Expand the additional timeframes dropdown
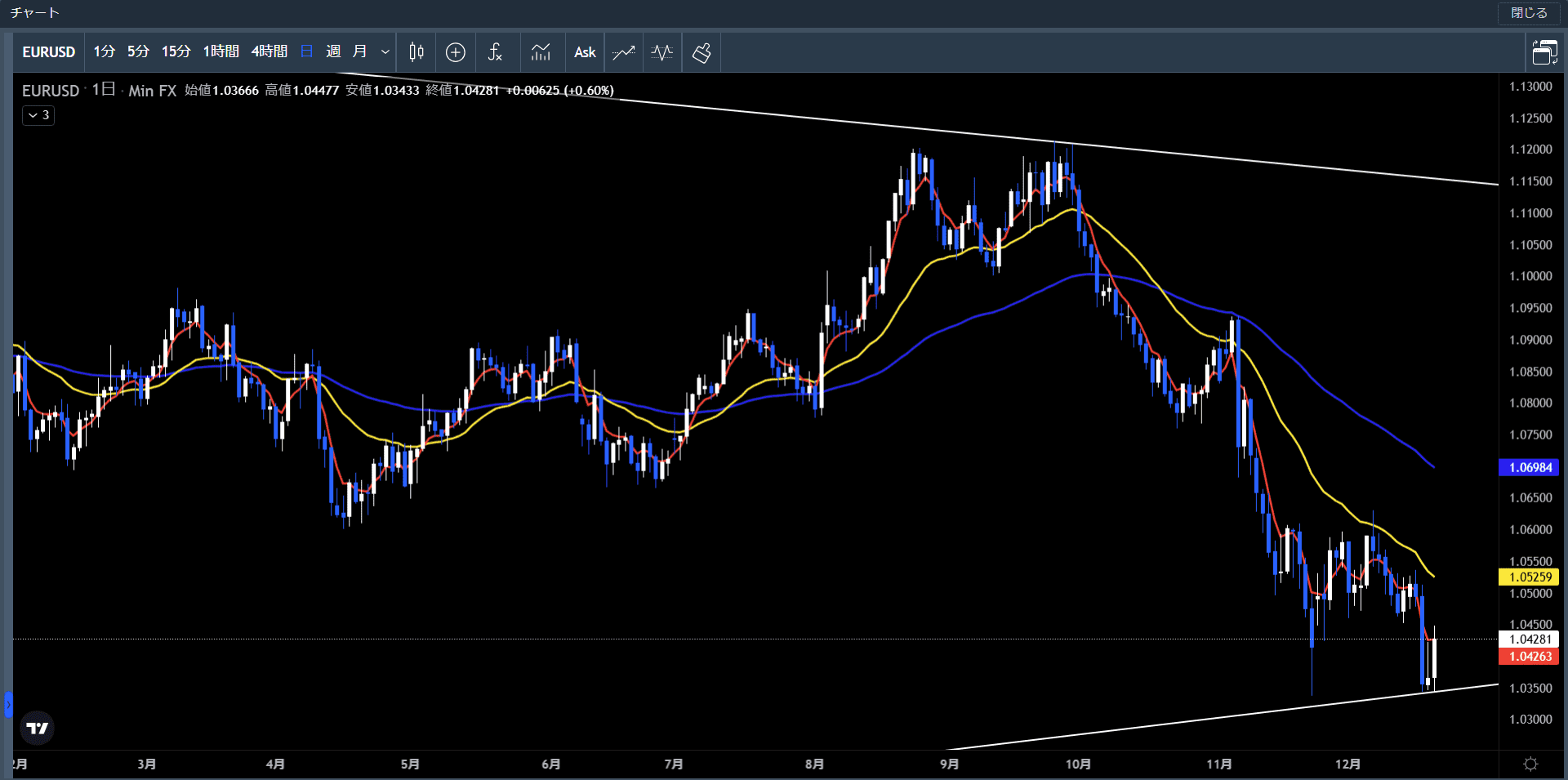1568x780 pixels. pos(385,52)
